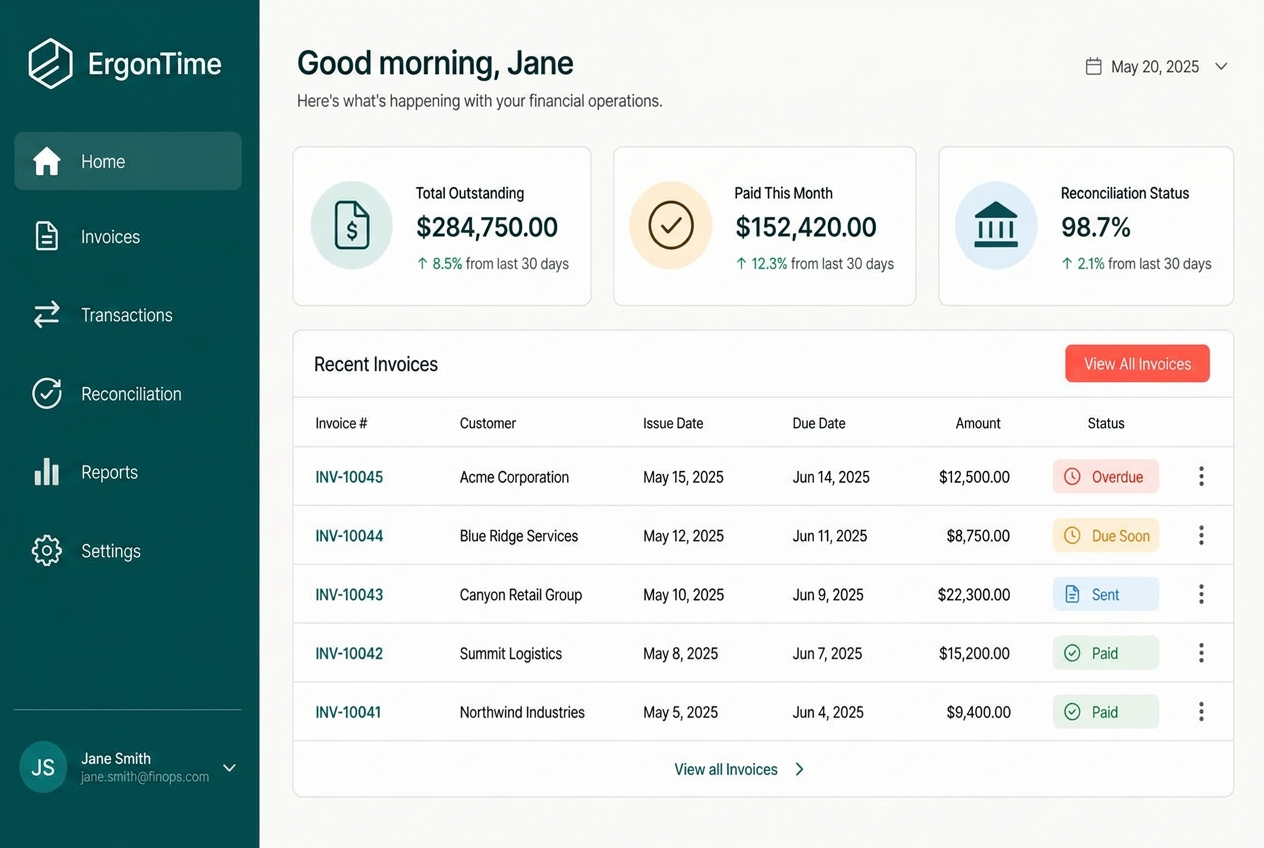Click the Home house icon in sidebar
The width and height of the screenshot is (1264, 848).
pos(47,161)
